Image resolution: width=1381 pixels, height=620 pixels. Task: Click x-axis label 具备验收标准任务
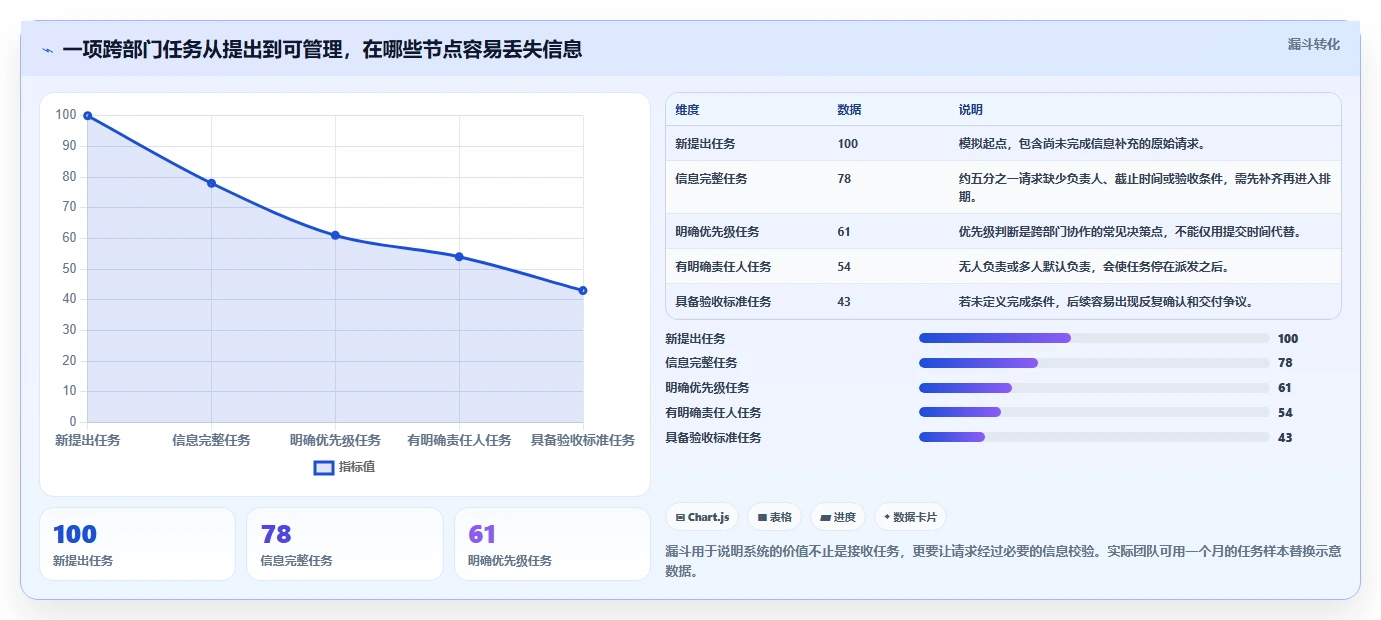[583, 440]
